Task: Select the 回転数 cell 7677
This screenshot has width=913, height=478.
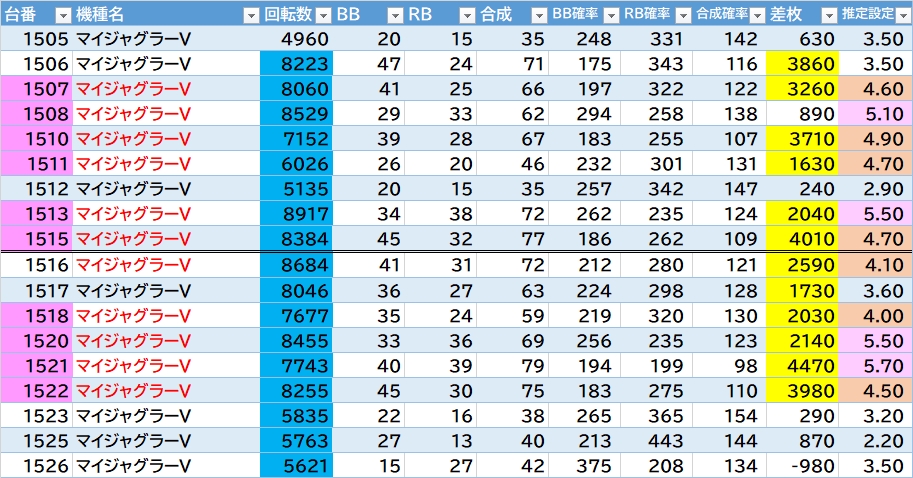Action: [296, 316]
